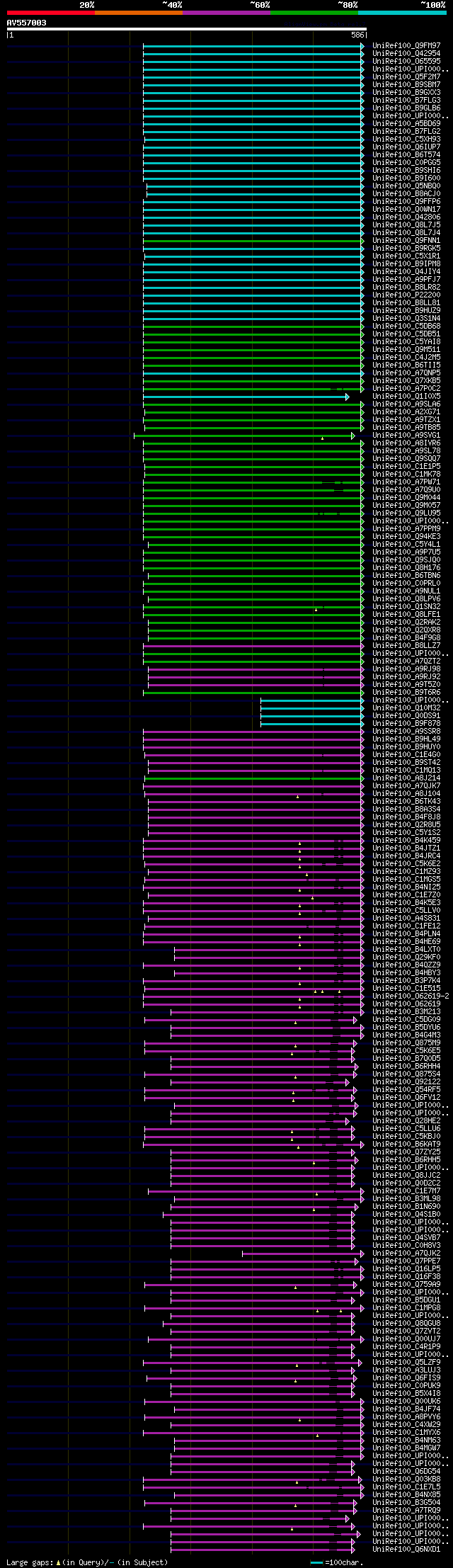Select hit label UniRef100_A9SSR8
The image size is (453, 1568).
[x=406, y=731]
